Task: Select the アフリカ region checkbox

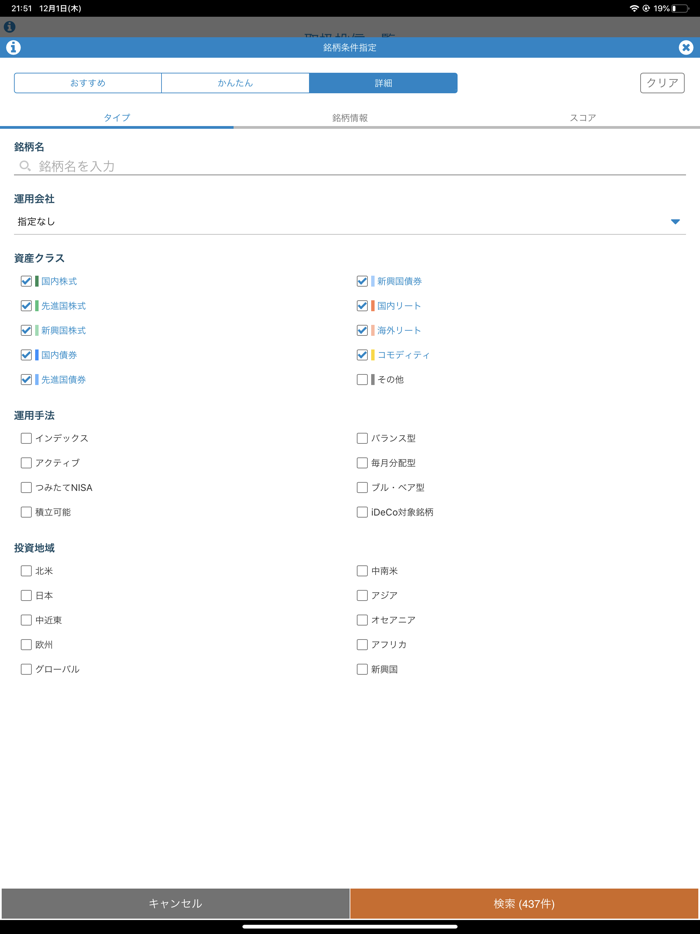Action: pyautogui.click(x=362, y=645)
